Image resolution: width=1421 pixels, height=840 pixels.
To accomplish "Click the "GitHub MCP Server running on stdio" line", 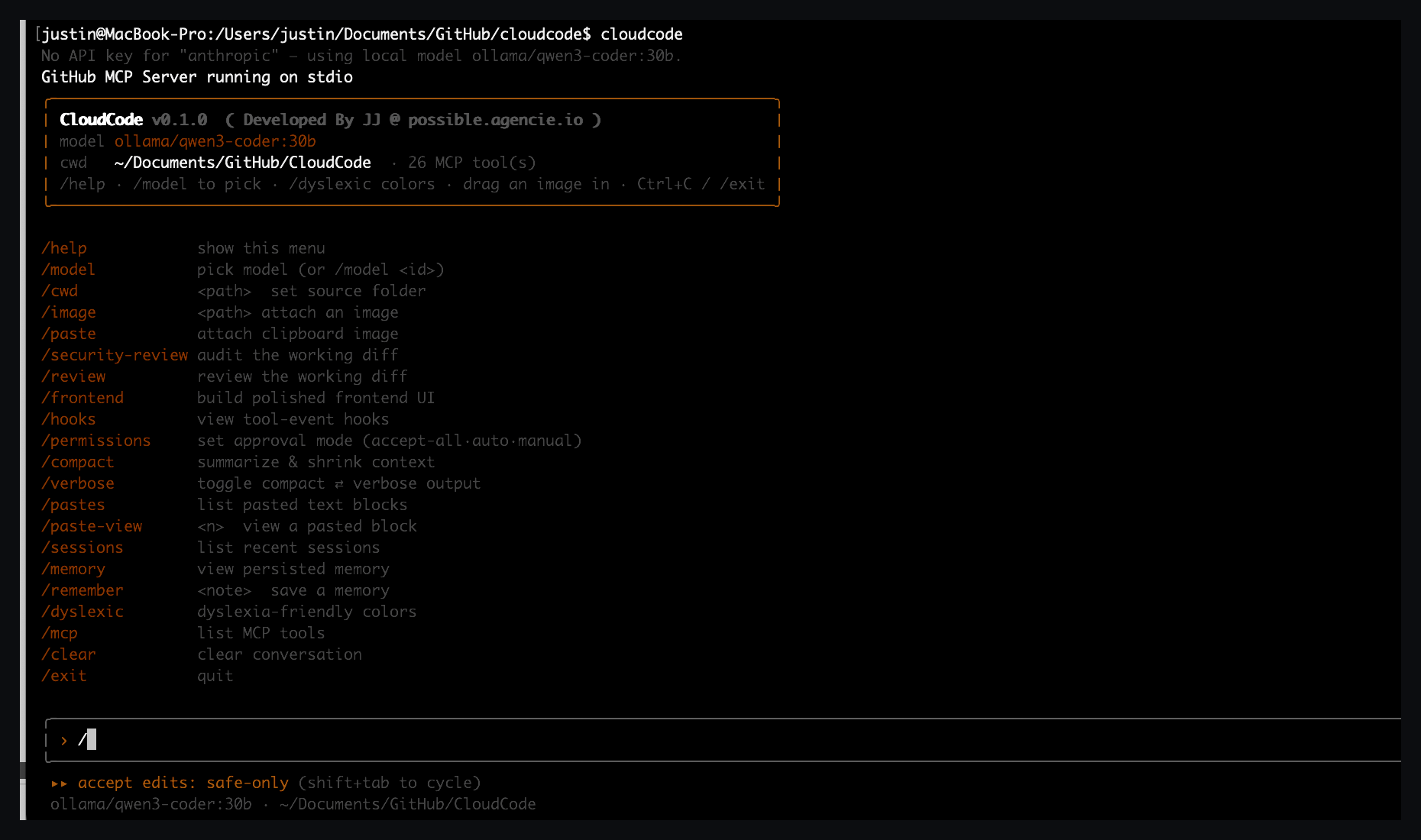I will click(197, 77).
